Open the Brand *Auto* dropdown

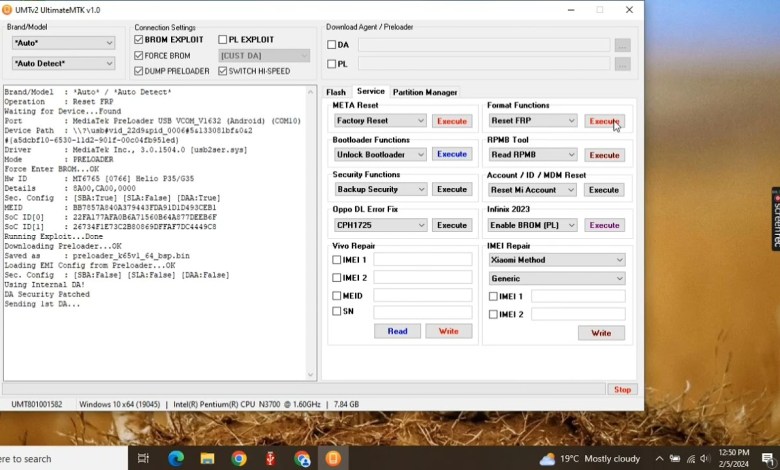(63, 43)
